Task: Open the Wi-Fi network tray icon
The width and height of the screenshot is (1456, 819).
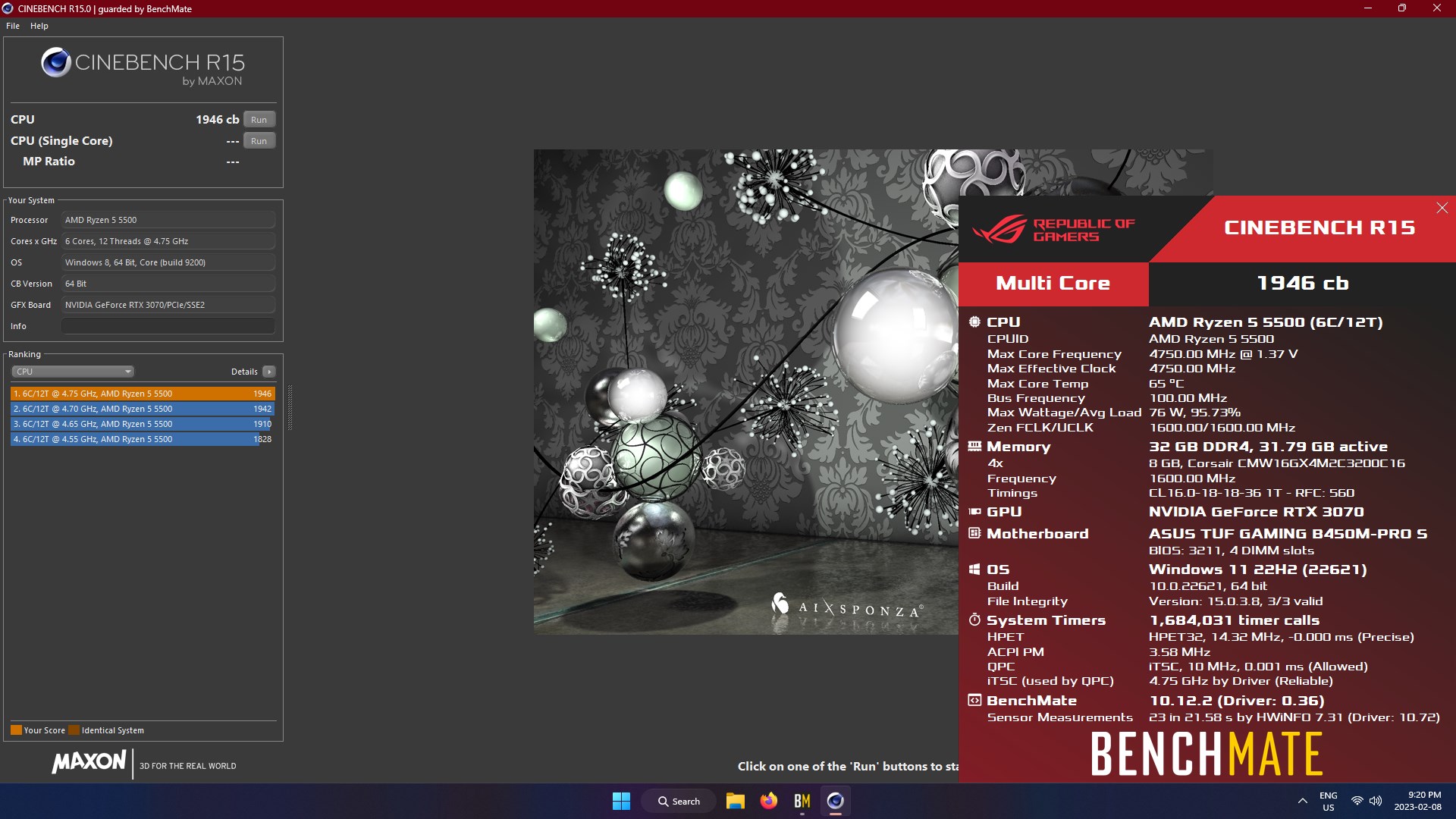Action: (1357, 802)
